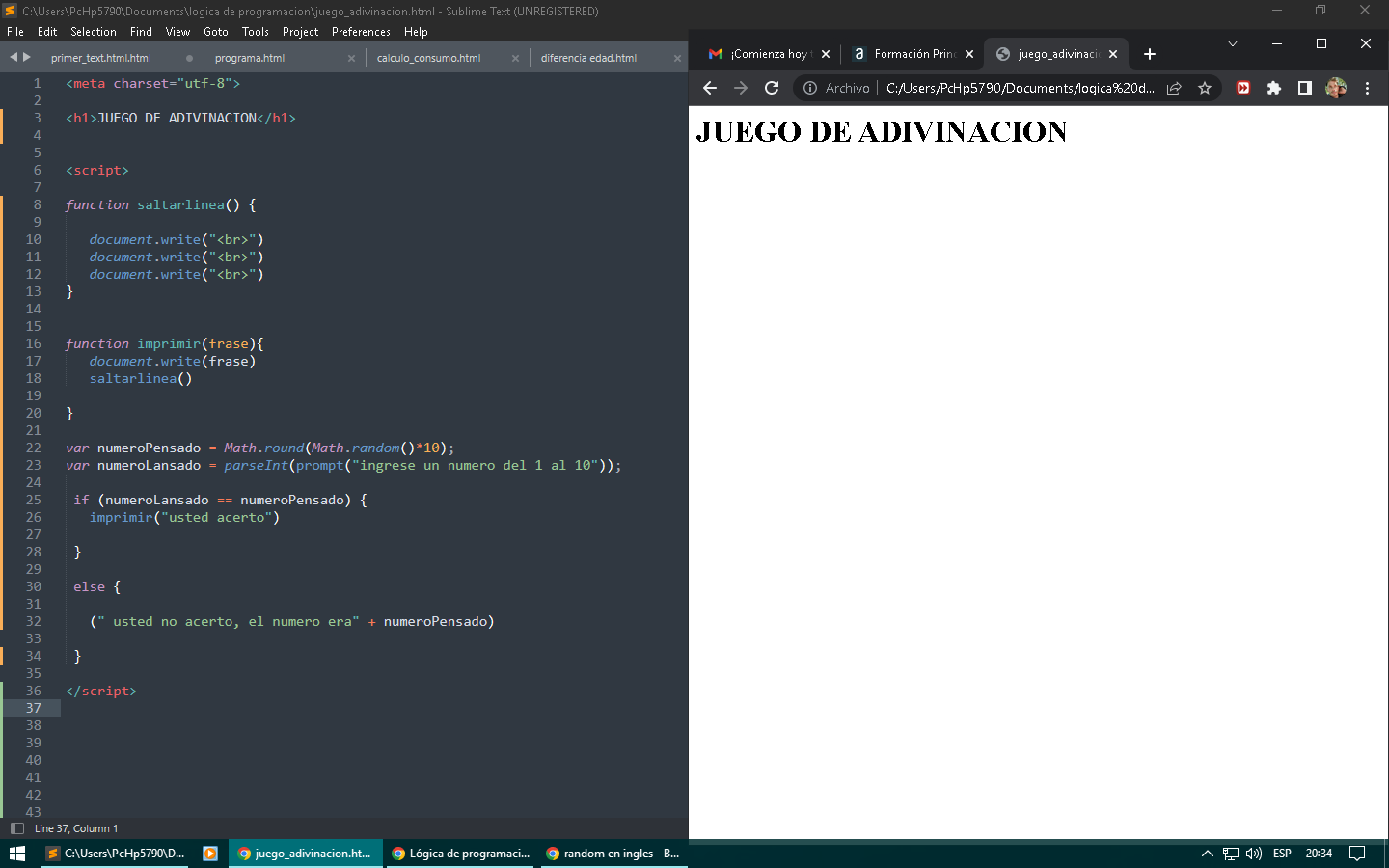The width and height of the screenshot is (1389, 868).
Task: Go forward in the browser
Action: pyautogui.click(x=741, y=88)
